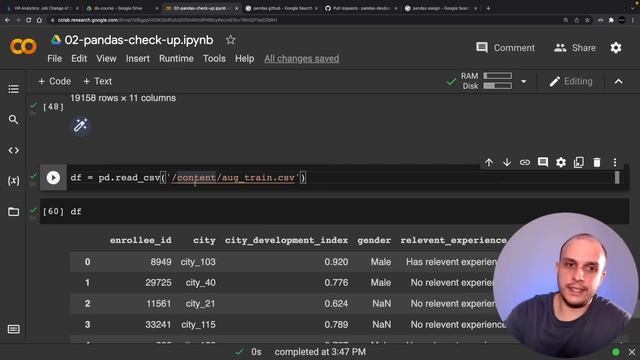Add a new Code cell
The height and width of the screenshot is (360, 640).
coord(55,81)
